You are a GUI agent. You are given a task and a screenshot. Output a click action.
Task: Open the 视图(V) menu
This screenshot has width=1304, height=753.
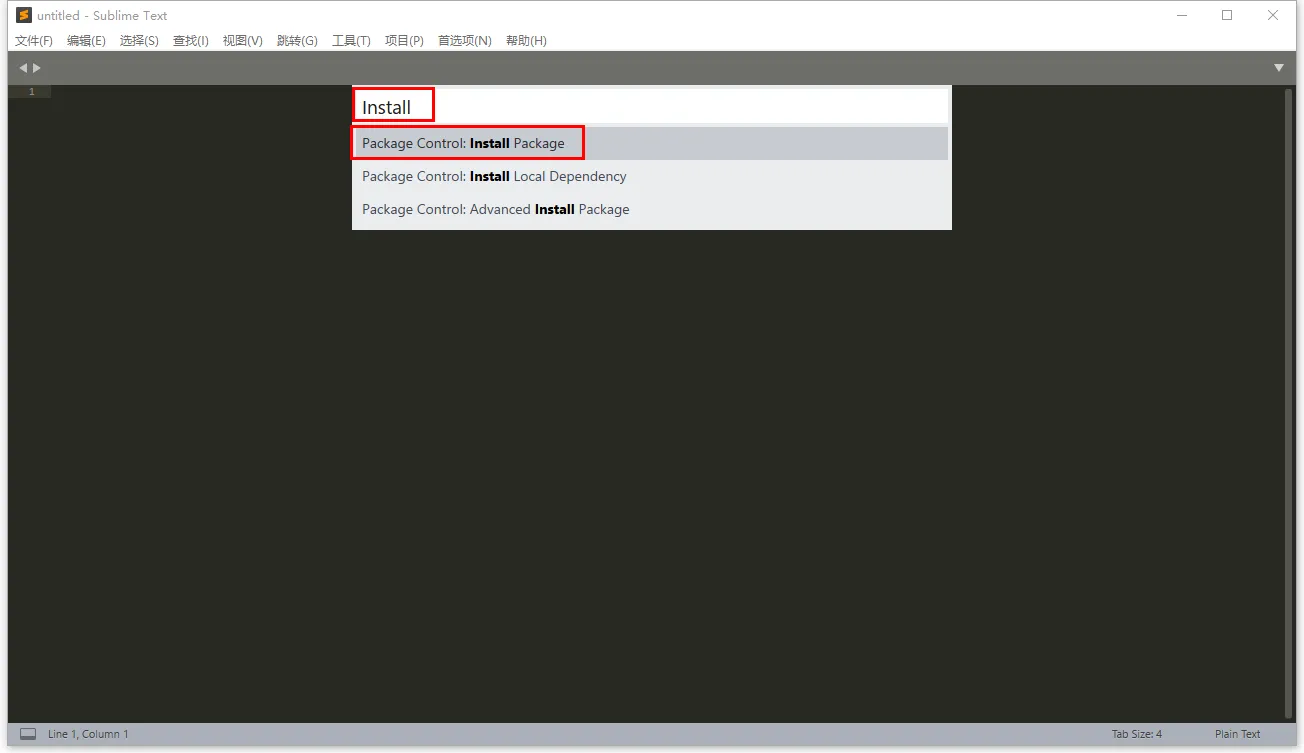coord(242,41)
